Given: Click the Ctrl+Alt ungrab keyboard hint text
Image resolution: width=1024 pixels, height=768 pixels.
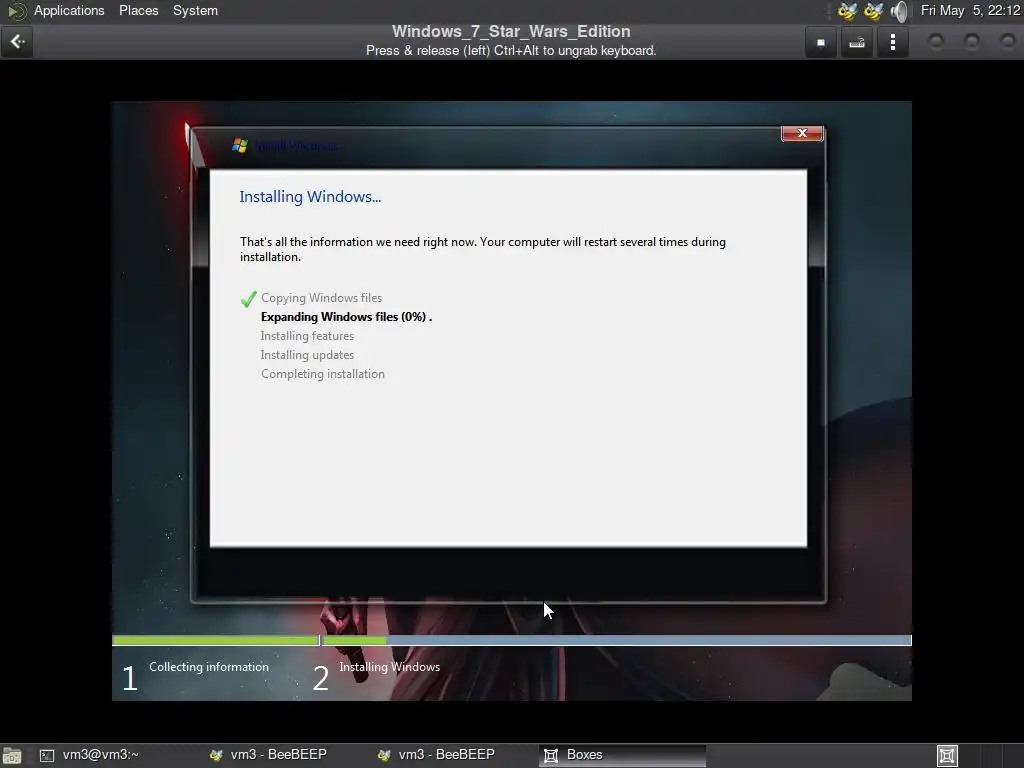Looking at the screenshot, I should 511,51.
